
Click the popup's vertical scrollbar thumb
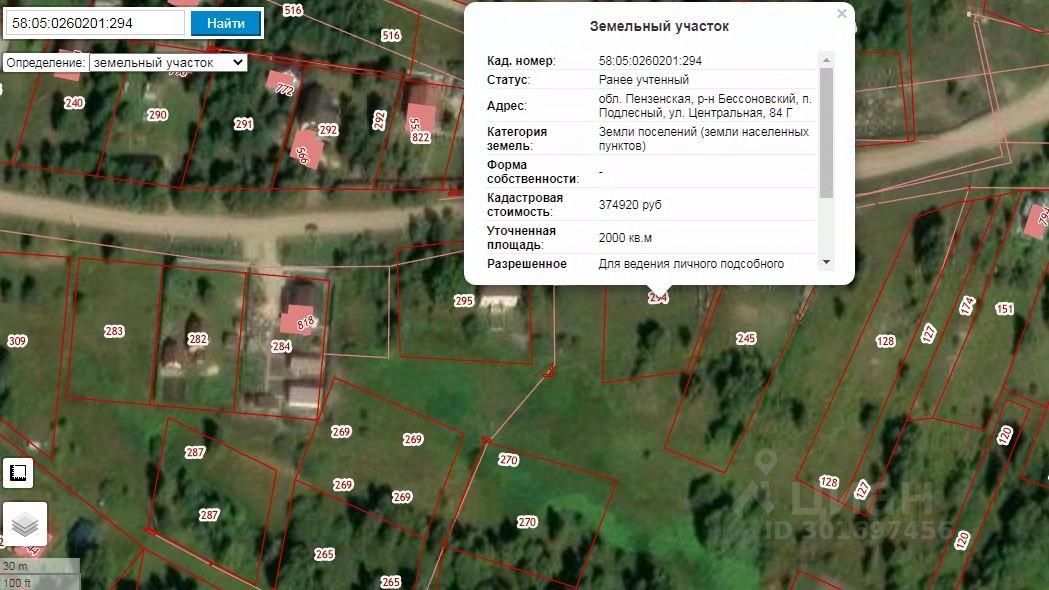tap(826, 132)
